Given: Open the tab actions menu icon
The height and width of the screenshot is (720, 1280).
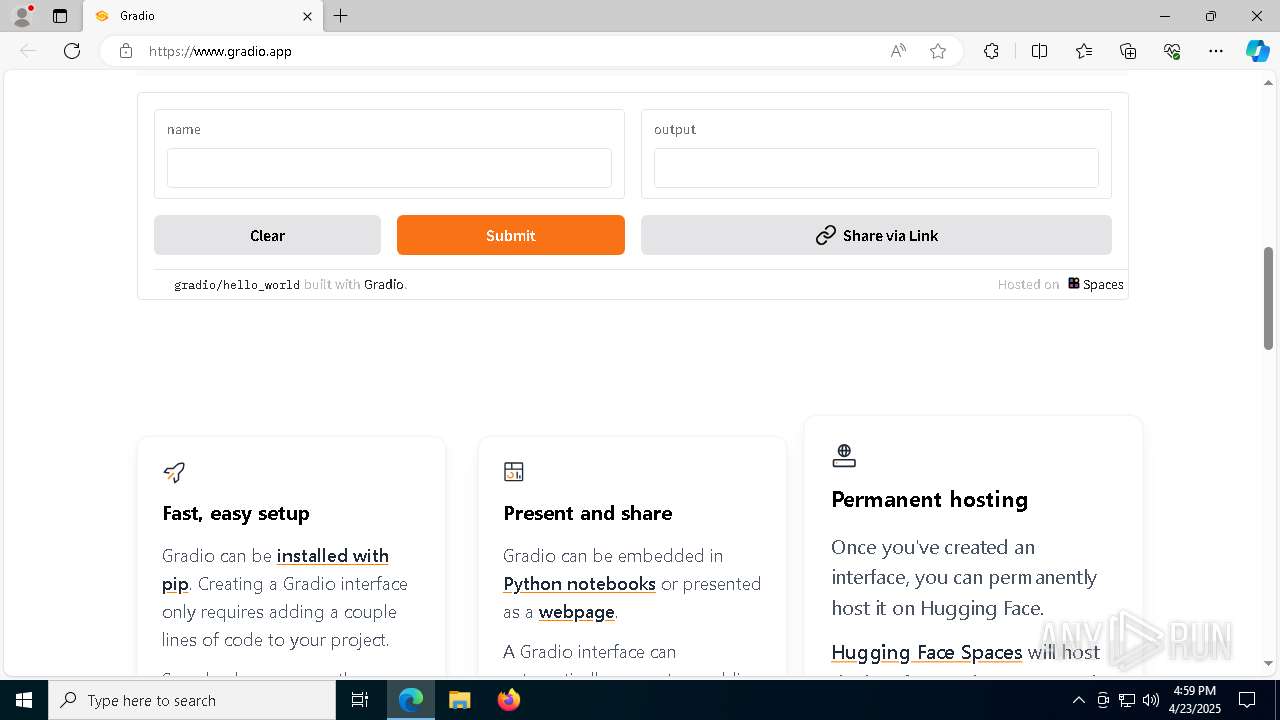Looking at the screenshot, I should coord(60,16).
